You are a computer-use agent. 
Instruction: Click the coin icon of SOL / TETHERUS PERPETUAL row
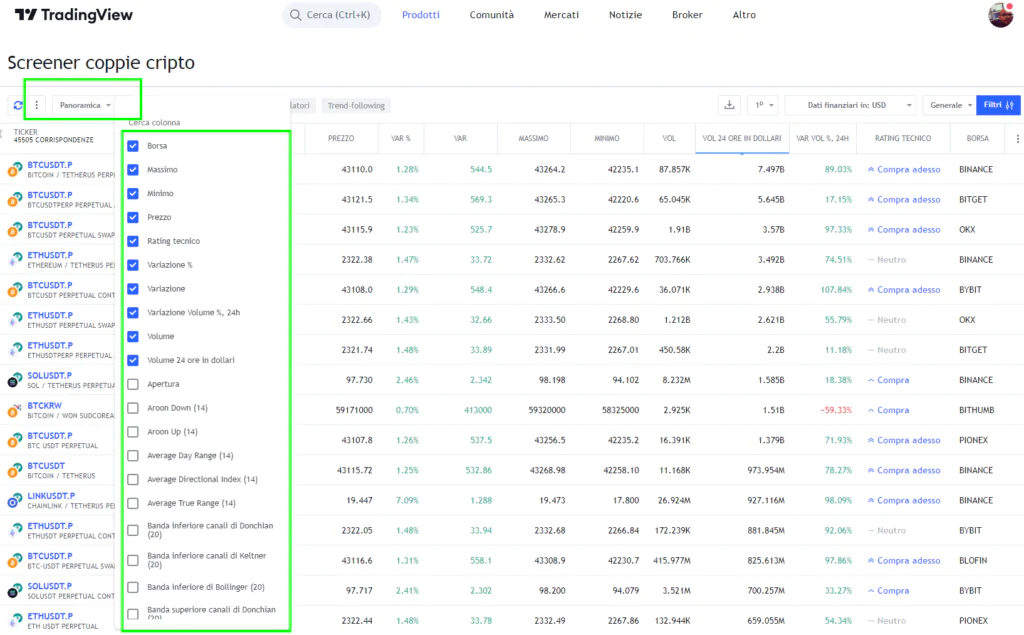click(x=14, y=380)
